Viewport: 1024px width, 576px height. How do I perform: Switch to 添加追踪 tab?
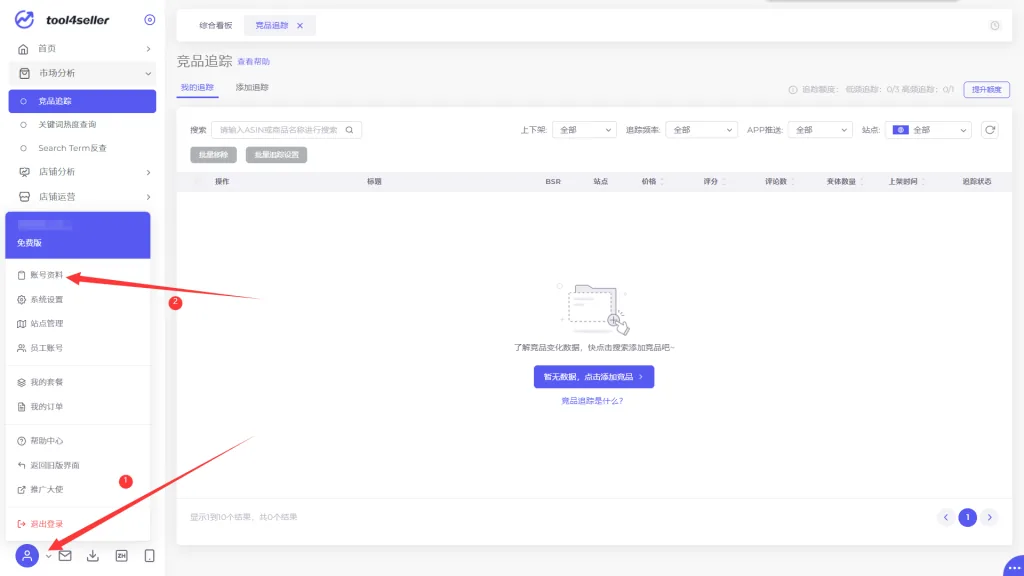pyautogui.click(x=252, y=88)
